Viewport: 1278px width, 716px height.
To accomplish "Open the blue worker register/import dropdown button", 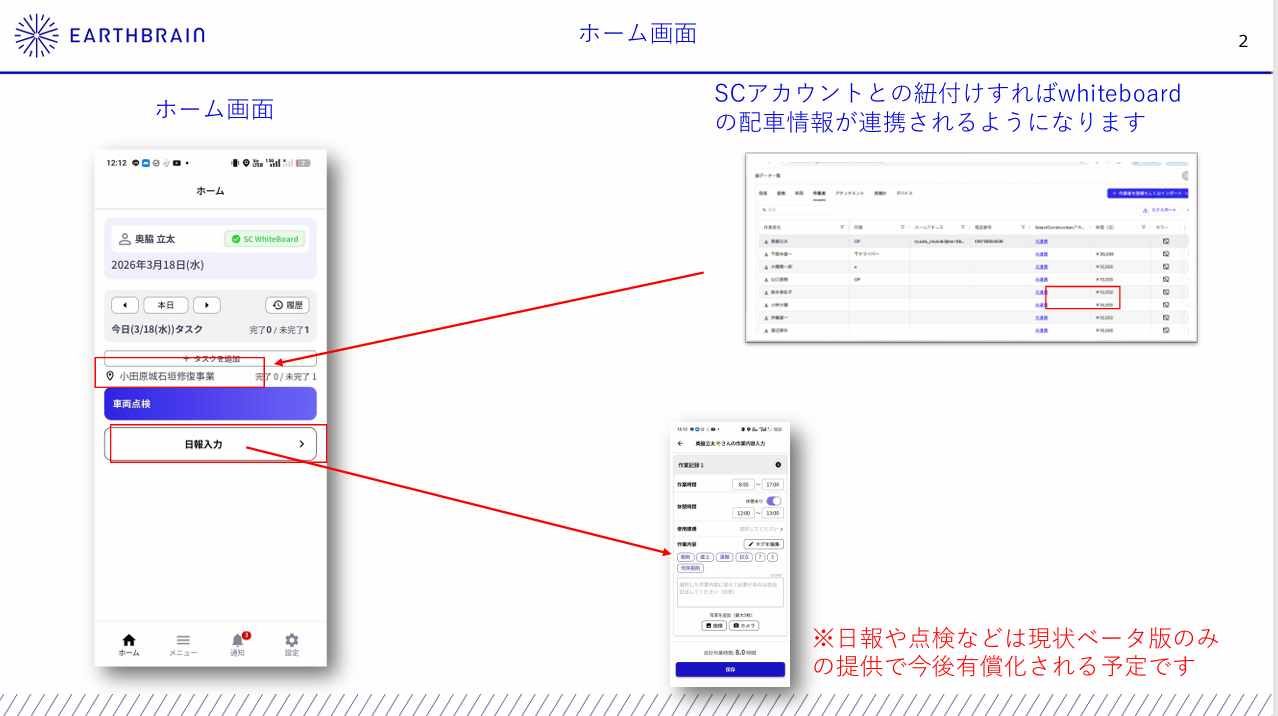I will click(x=1147, y=193).
